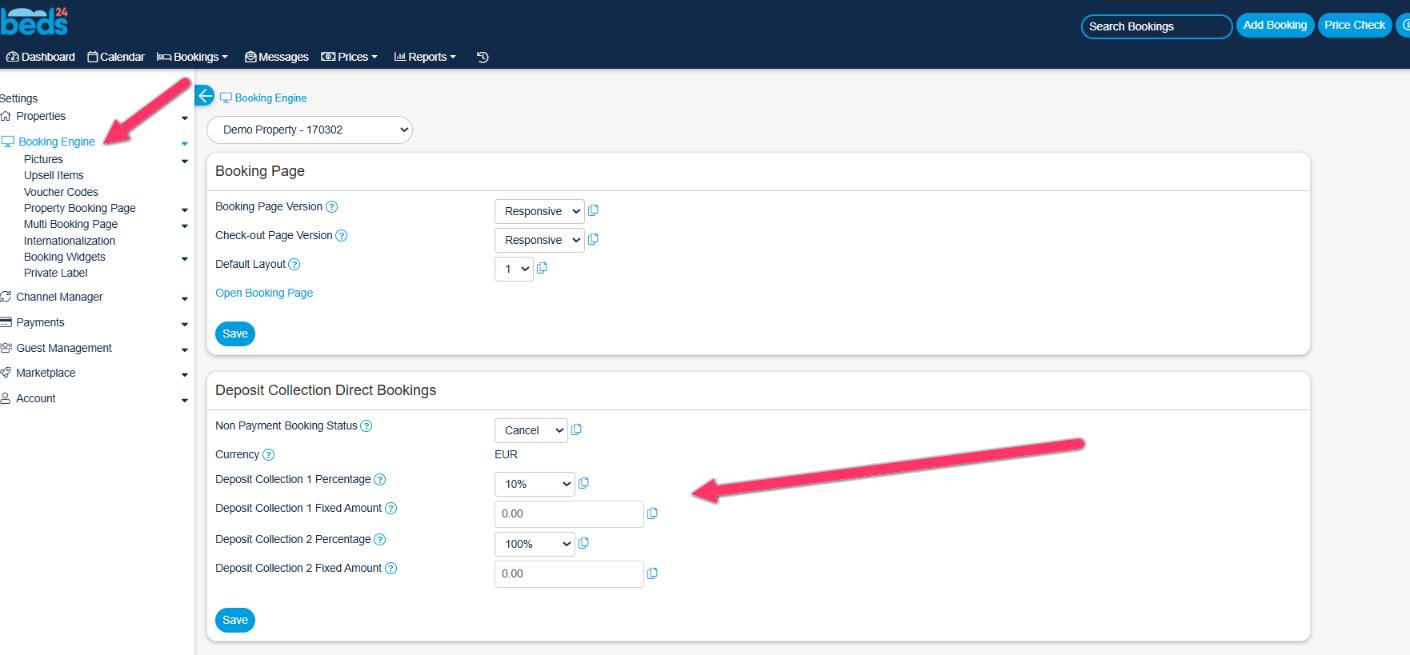Expand the Property Booking Page submenu arrow
The width and height of the screenshot is (1410, 655).
click(x=185, y=210)
